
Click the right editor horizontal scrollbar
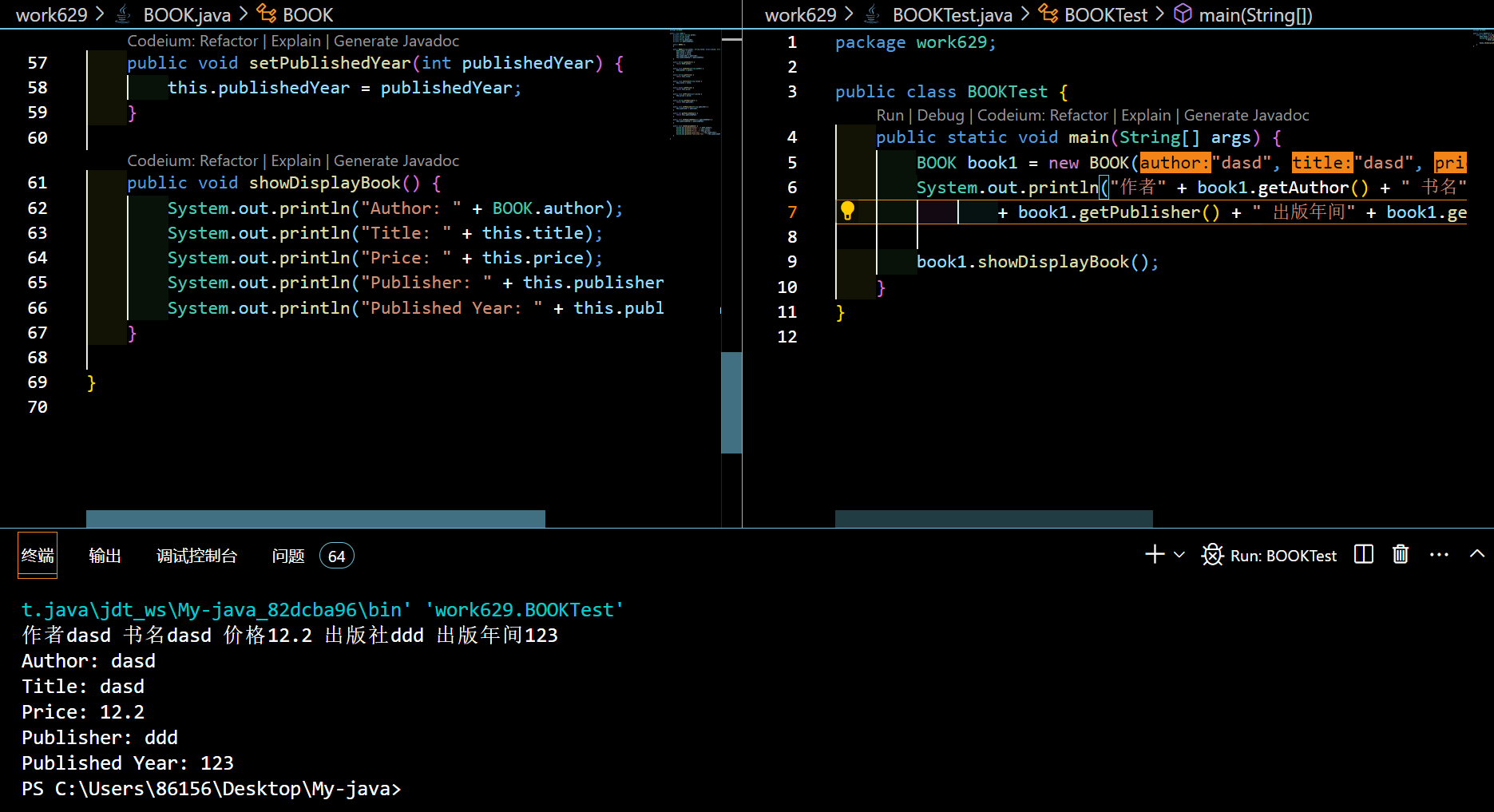(993, 519)
